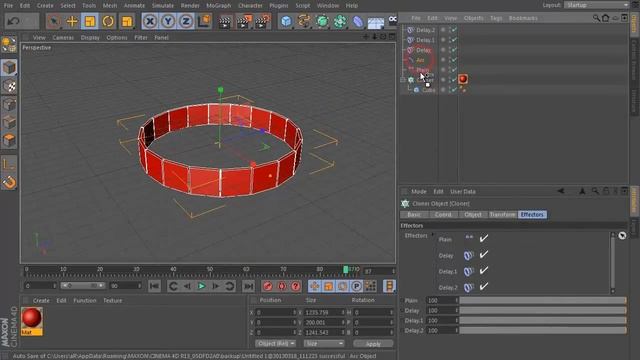Uncheck the Delay effector in Effectors list
This screenshot has width=640, height=360.
point(484,255)
